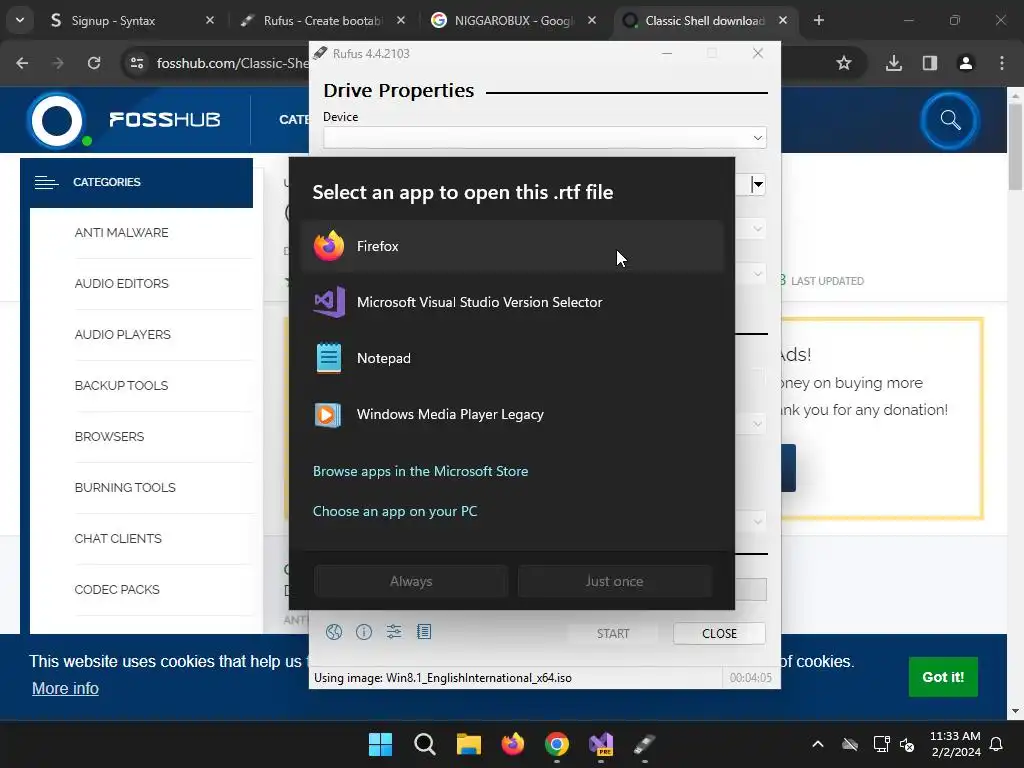This screenshot has width=1024, height=768.
Task: Open Chrome downloads icon
Action: click(x=894, y=63)
